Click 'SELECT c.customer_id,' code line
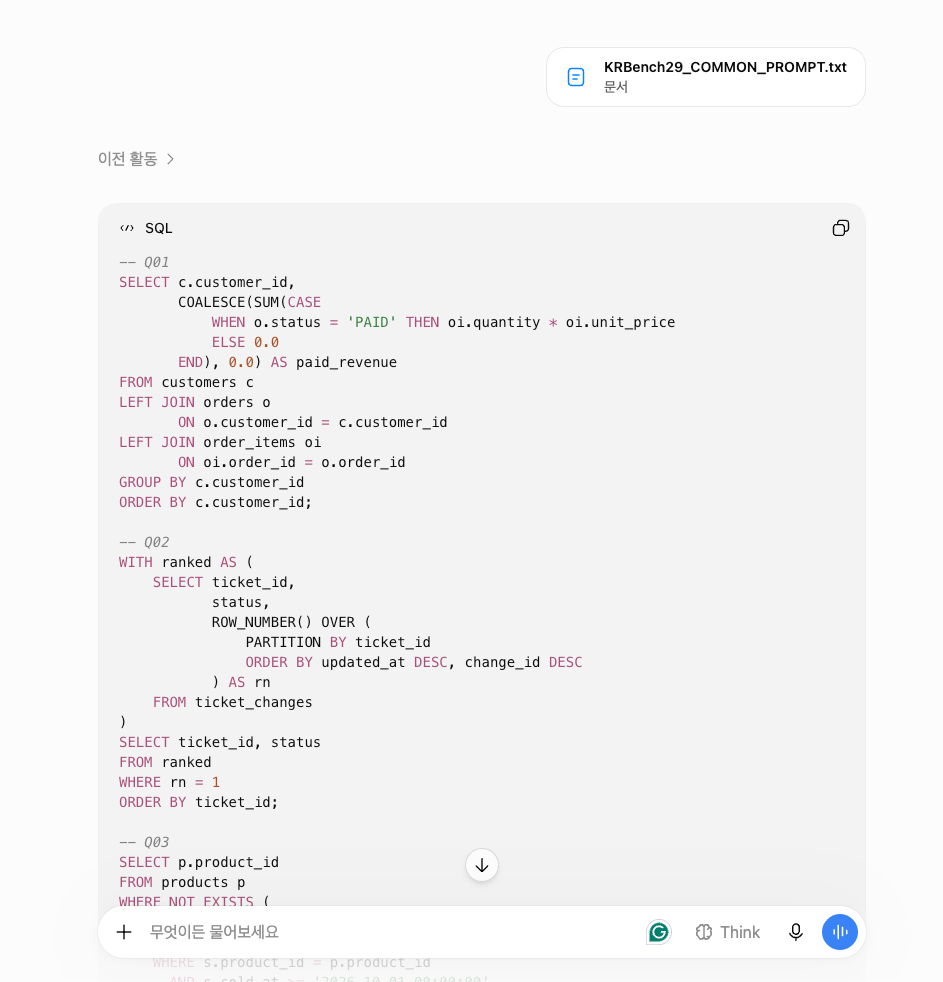Screen dimensions: 943x982 [207, 282]
